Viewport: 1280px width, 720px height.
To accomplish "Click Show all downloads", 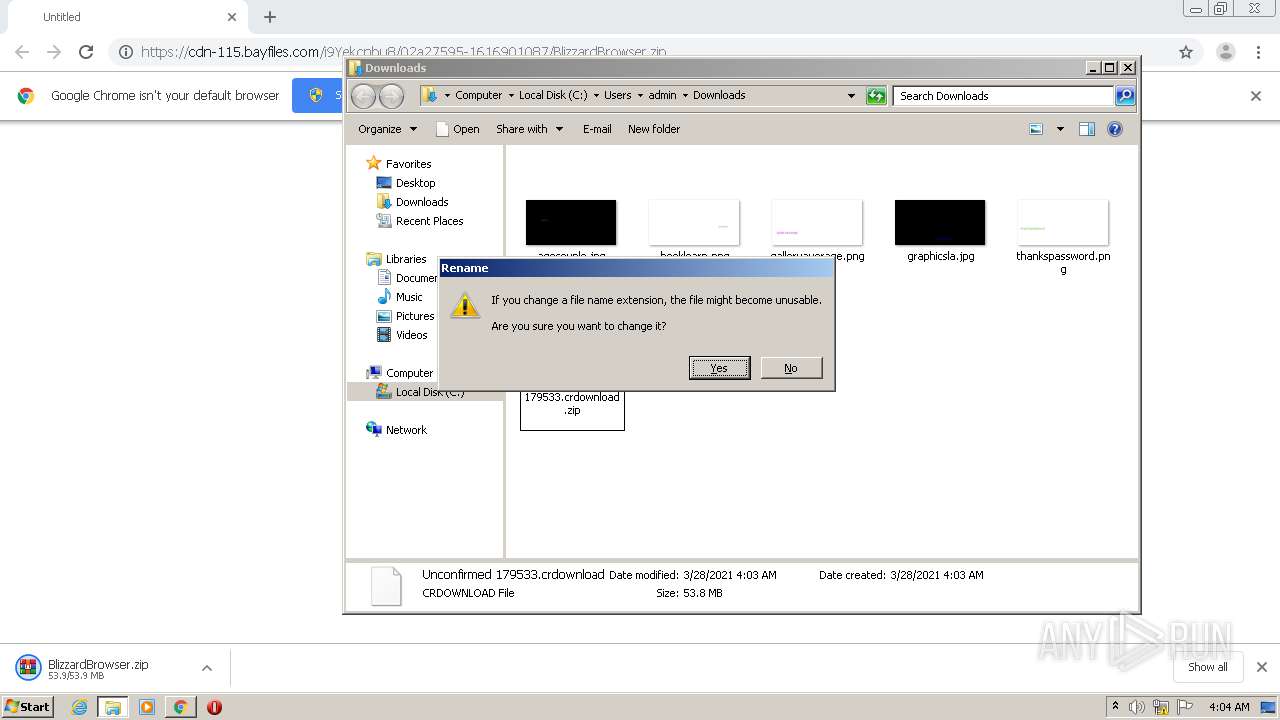I will tap(1207, 667).
